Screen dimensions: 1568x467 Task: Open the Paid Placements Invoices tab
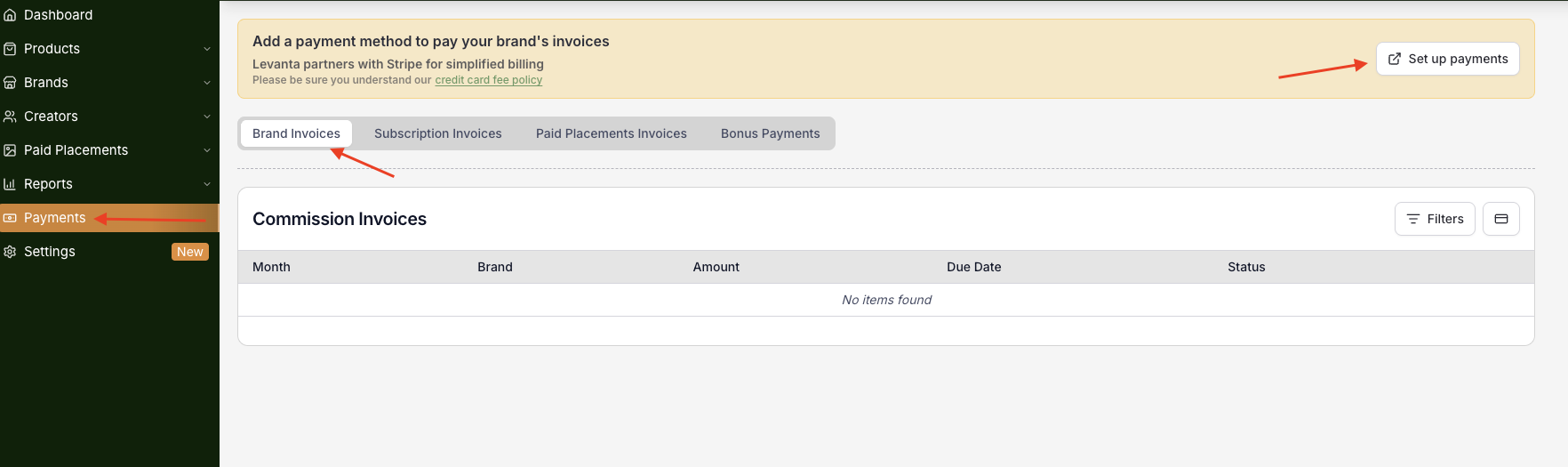click(x=611, y=133)
